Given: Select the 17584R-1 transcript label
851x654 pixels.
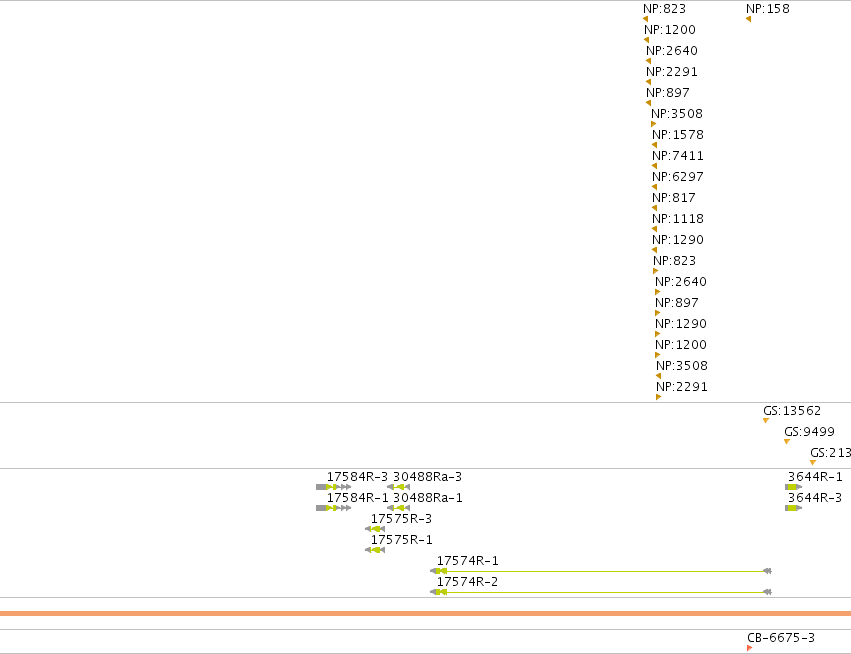Looking at the screenshot, I should (x=357, y=498).
